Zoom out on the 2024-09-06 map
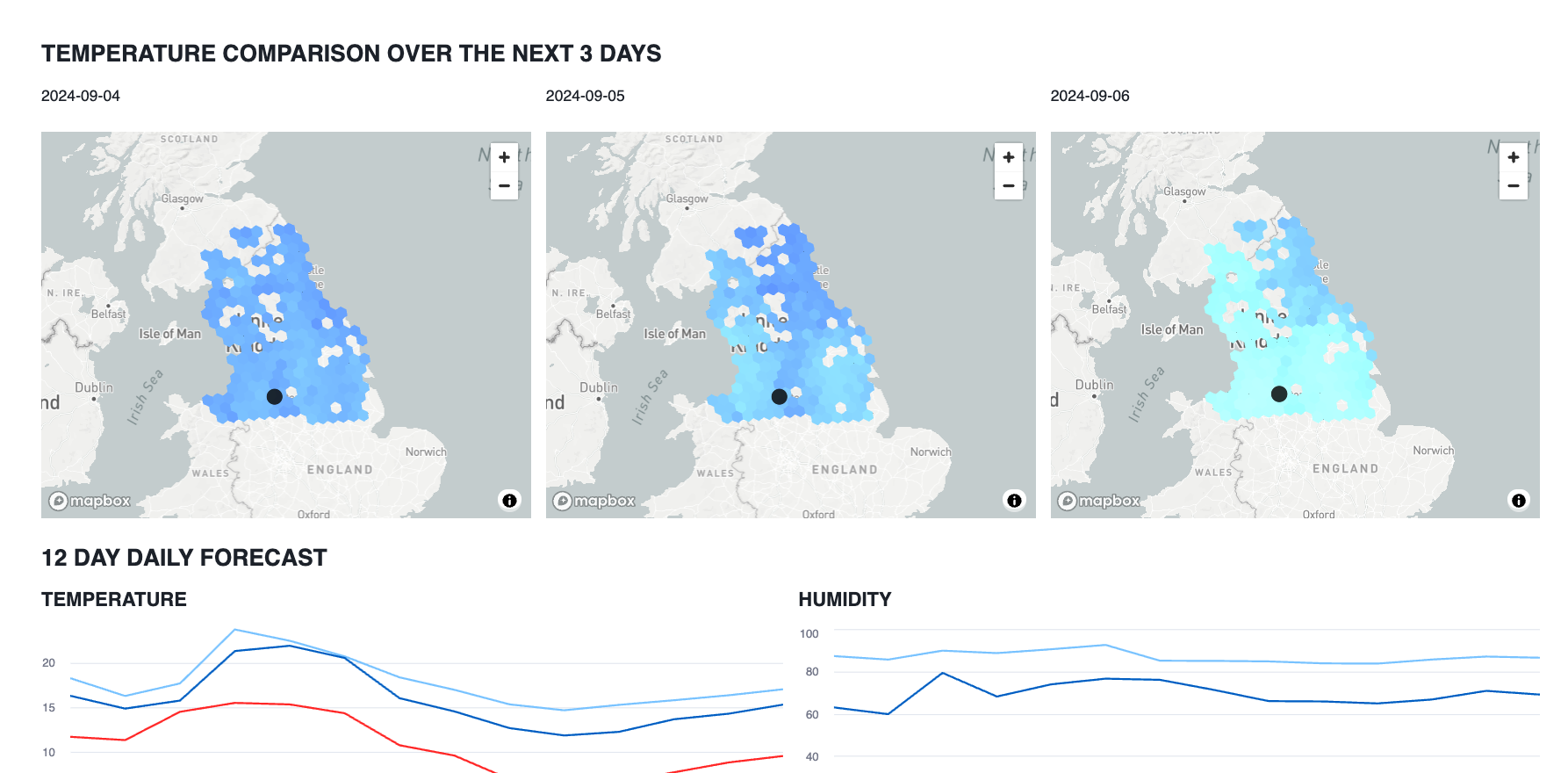The height and width of the screenshot is (773, 1568). click(x=1514, y=185)
